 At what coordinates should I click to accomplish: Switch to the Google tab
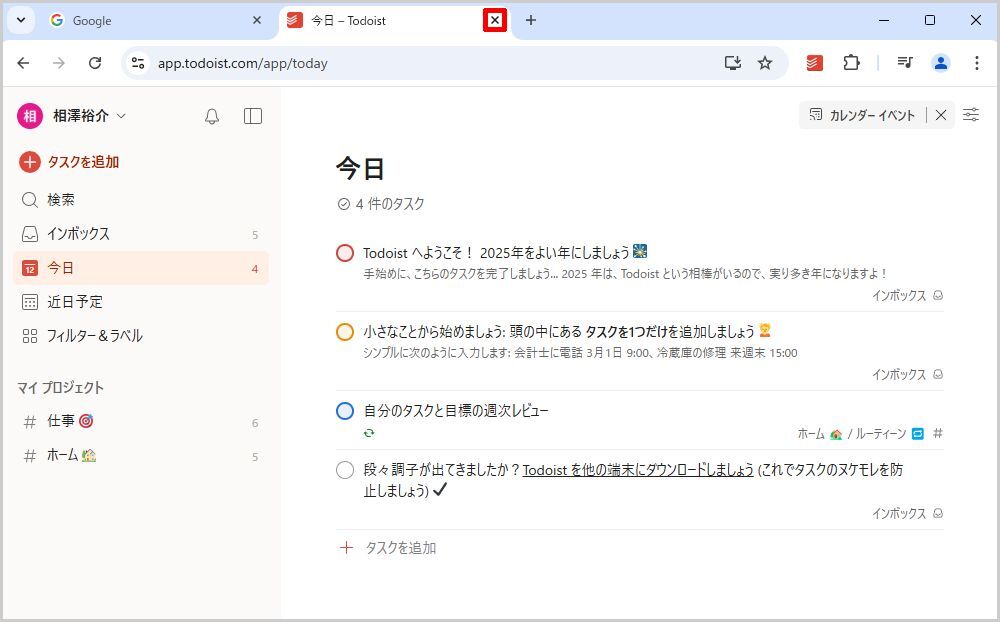(x=154, y=21)
